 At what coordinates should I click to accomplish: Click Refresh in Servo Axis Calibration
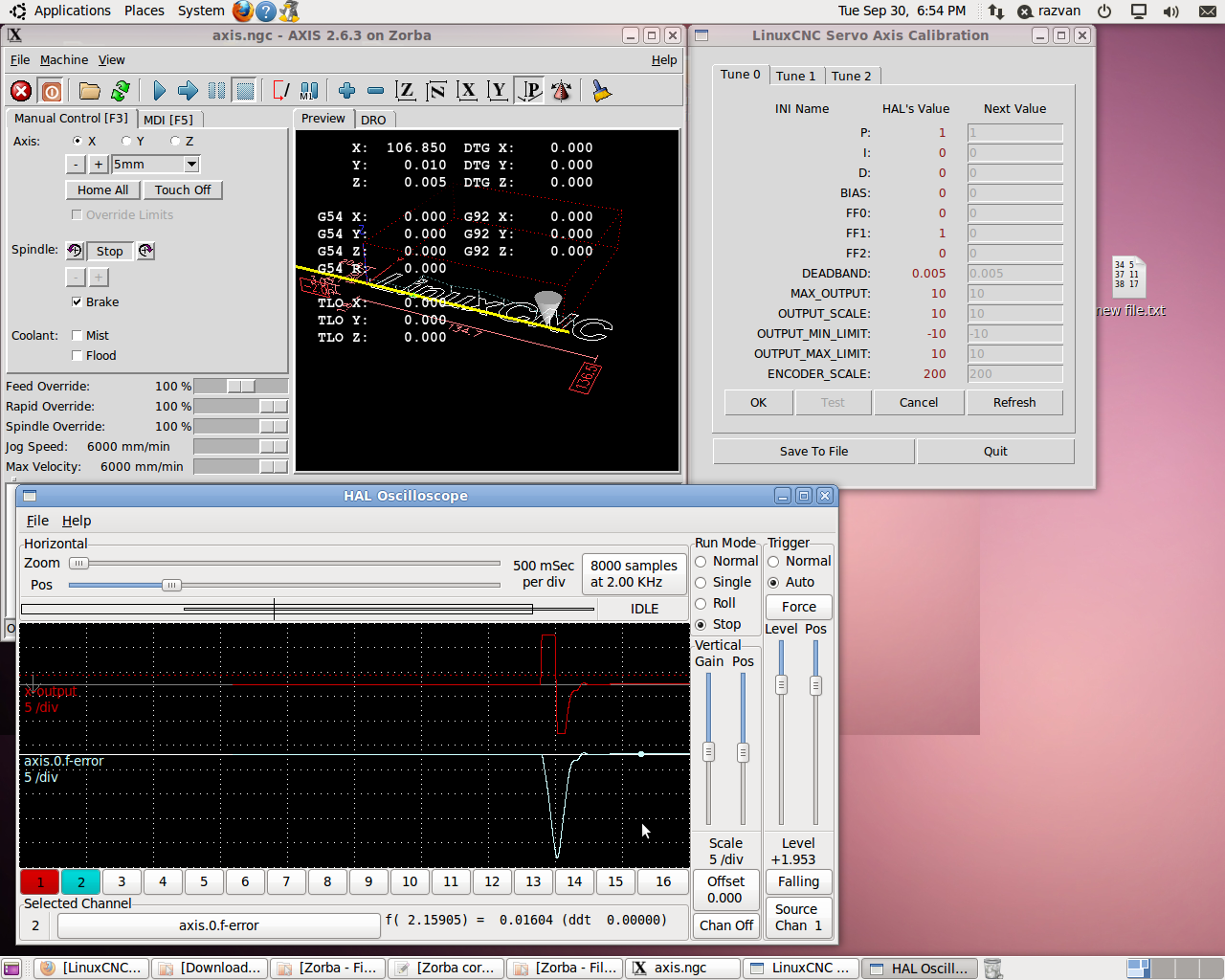pos(1014,403)
